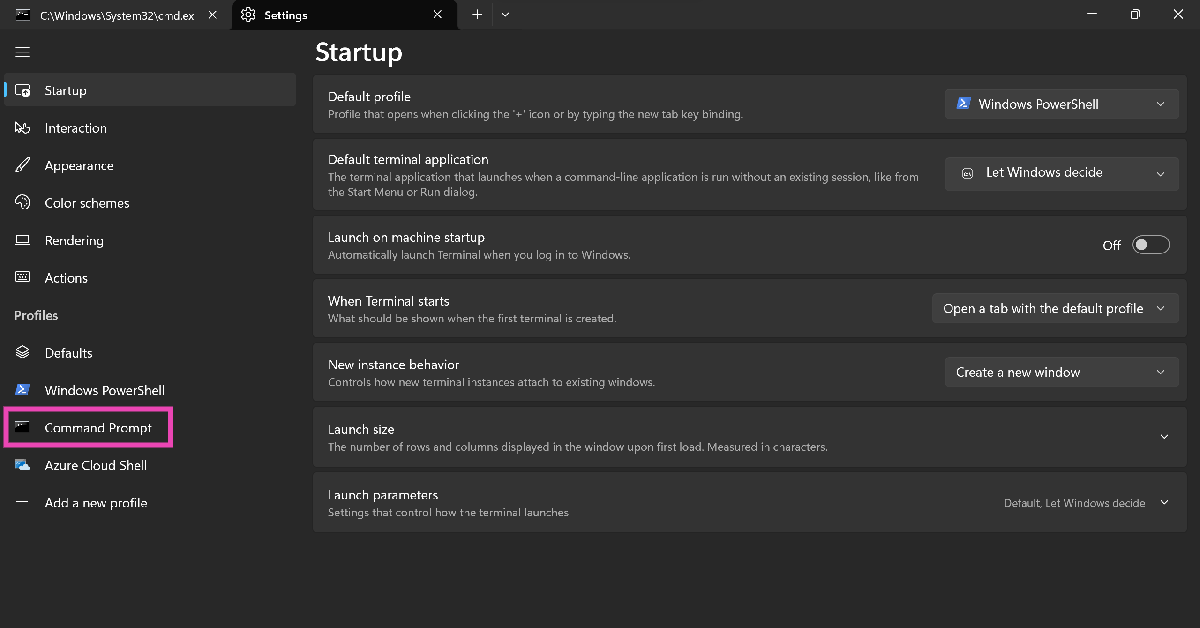Open the new tab dropdown arrow
1200x628 pixels.
coord(505,15)
